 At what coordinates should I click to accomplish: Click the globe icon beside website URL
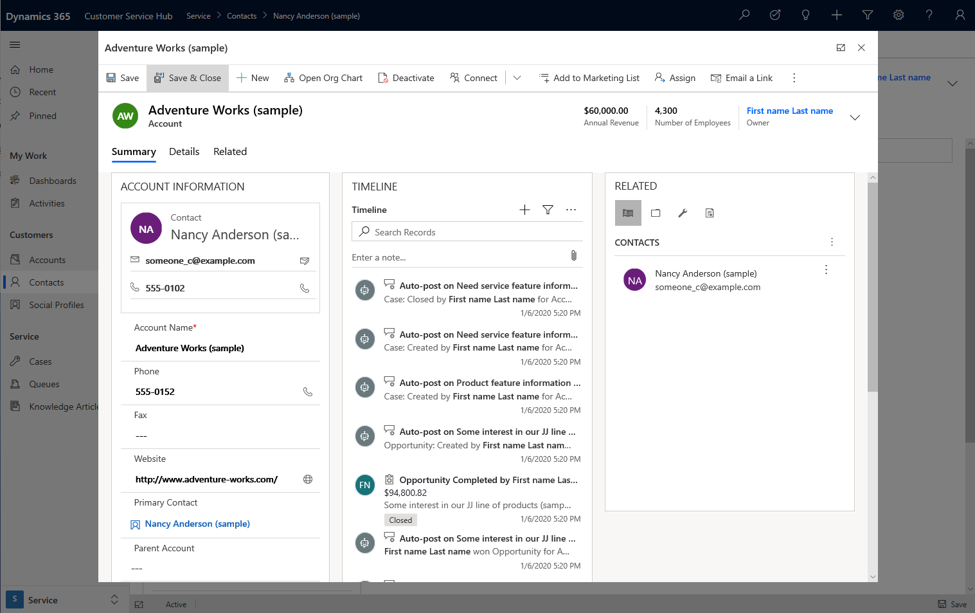[307, 480]
